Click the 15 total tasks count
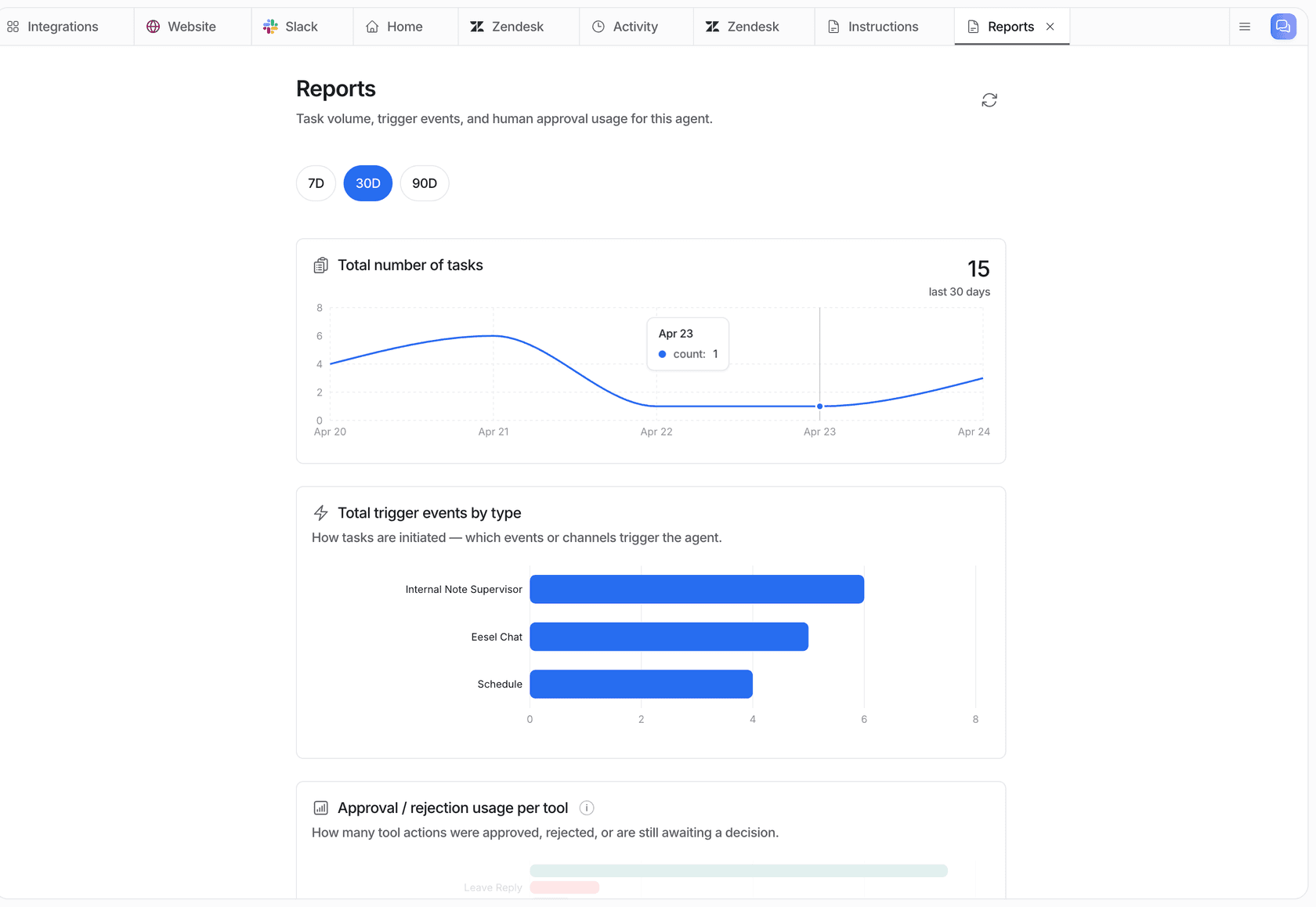 tap(978, 269)
